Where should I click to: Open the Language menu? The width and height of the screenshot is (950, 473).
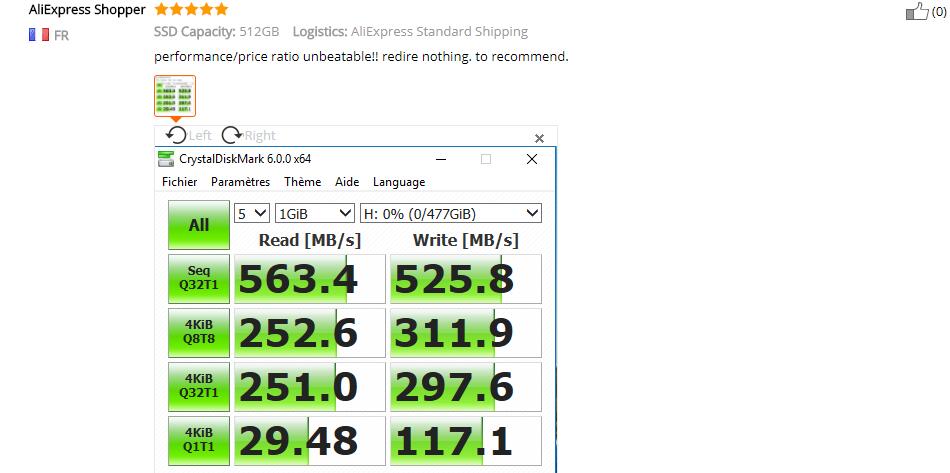tap(399, 182)
